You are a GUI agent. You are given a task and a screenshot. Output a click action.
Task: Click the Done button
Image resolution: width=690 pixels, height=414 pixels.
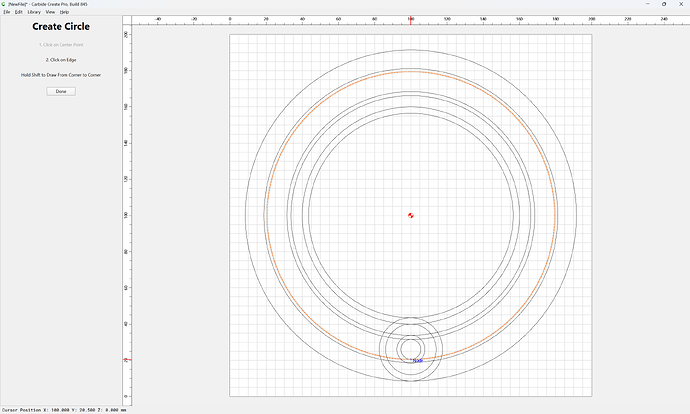[x=61, y=92]
